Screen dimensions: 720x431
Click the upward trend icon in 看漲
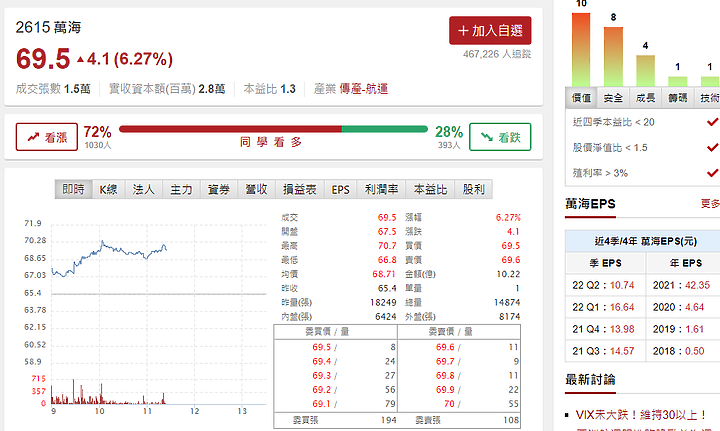point(33,137)
